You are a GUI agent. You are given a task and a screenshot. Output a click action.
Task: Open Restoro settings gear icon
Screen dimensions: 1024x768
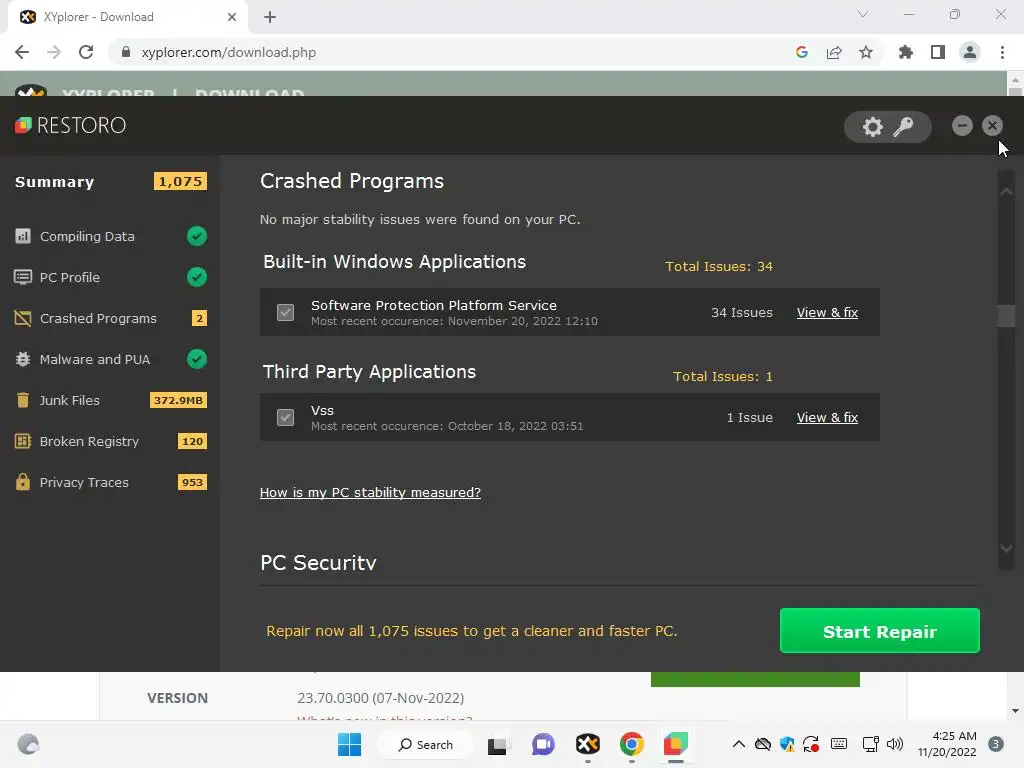tap(872, 127)
